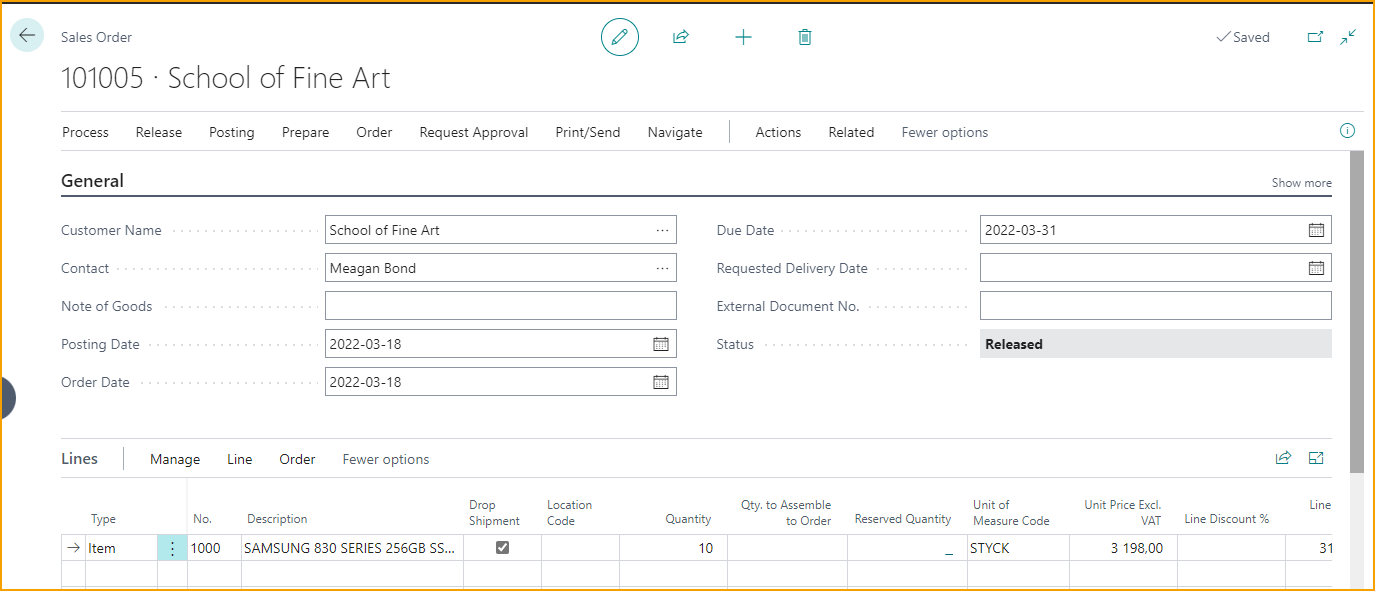Click the trash delete icon
Image resolution: width=1375 pixels, height=591 pixels.
pos(805,37)
